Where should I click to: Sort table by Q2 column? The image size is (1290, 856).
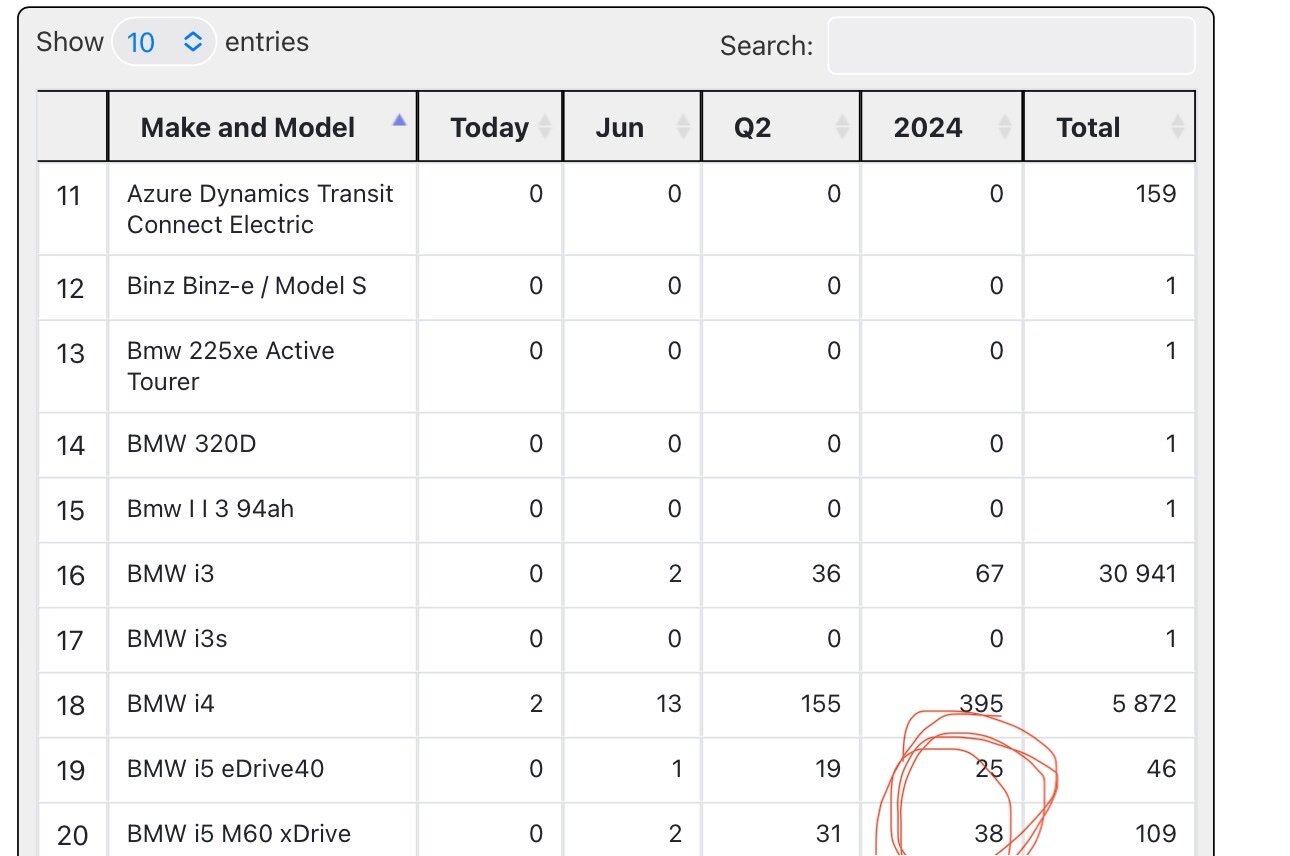coord(781,127)
